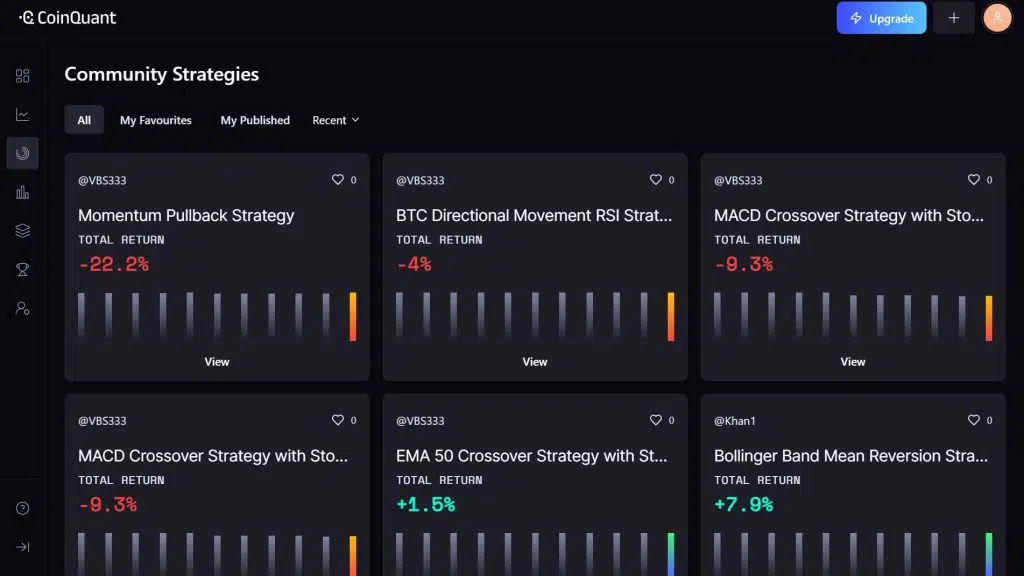
Task: Toggle heart on Bollinger Band Mean Reversion card
Action: 974,421
